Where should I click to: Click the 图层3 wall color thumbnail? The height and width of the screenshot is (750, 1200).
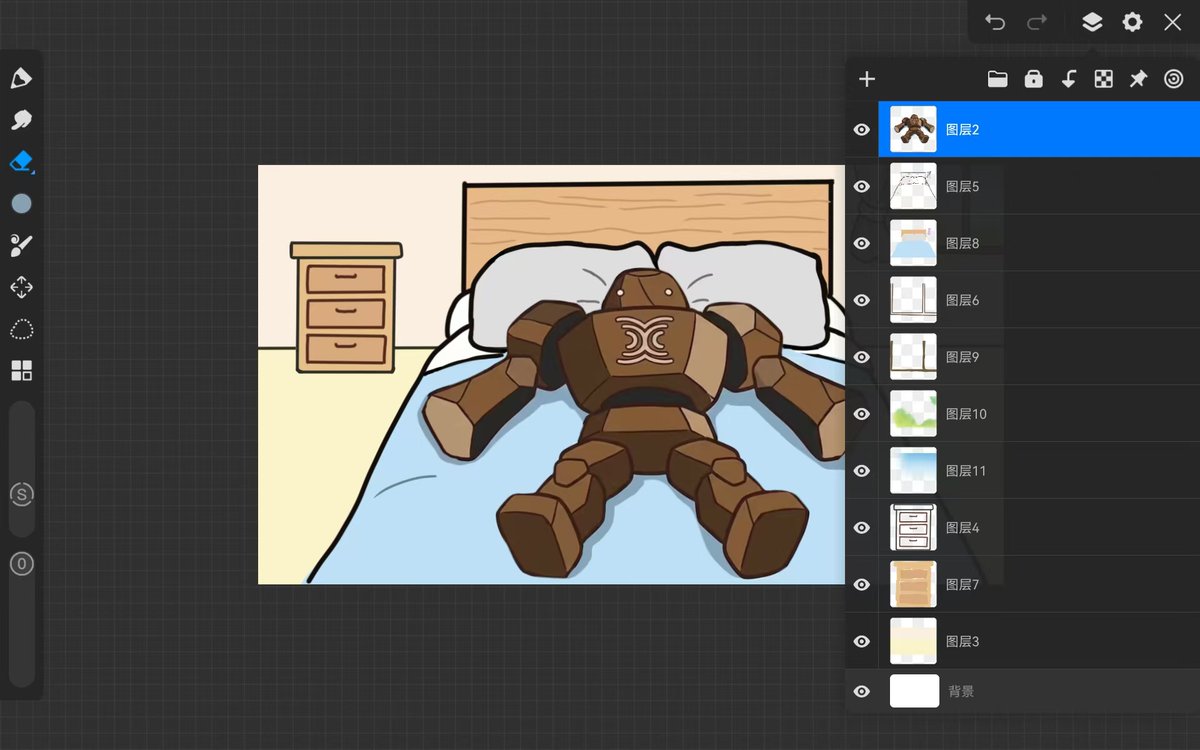[x=913, y=642]
